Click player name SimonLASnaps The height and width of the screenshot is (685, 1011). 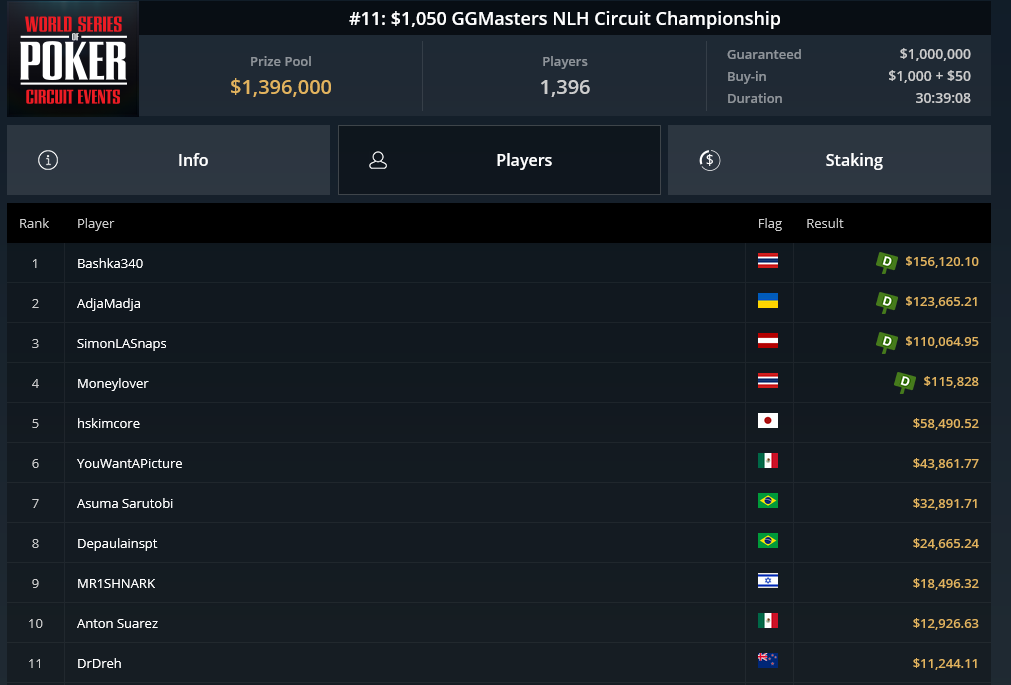tap(121, 343)
